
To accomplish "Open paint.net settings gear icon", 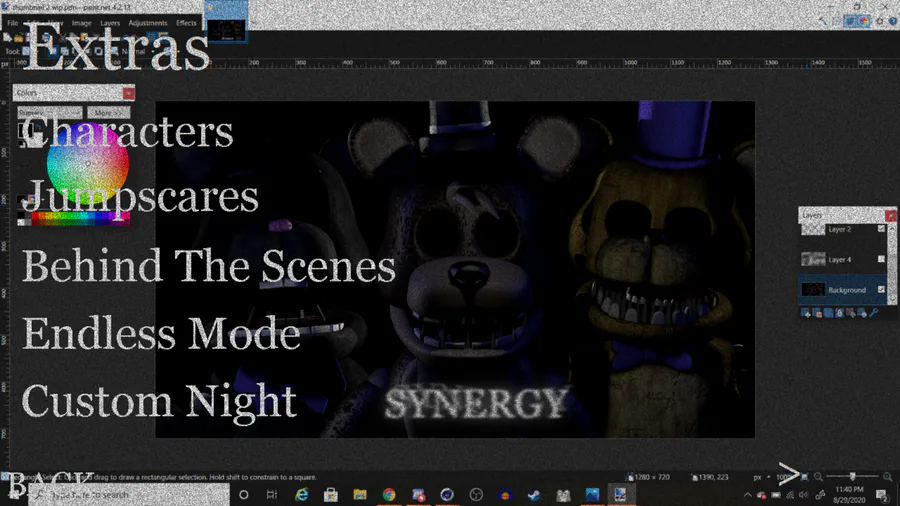I will (x=879, y=21).
